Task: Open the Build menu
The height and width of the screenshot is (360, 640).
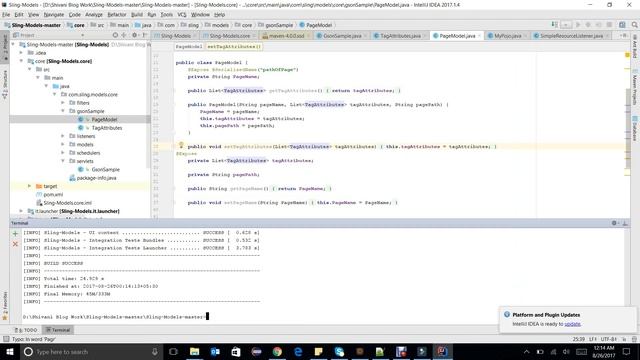Action: click(137, 15)
